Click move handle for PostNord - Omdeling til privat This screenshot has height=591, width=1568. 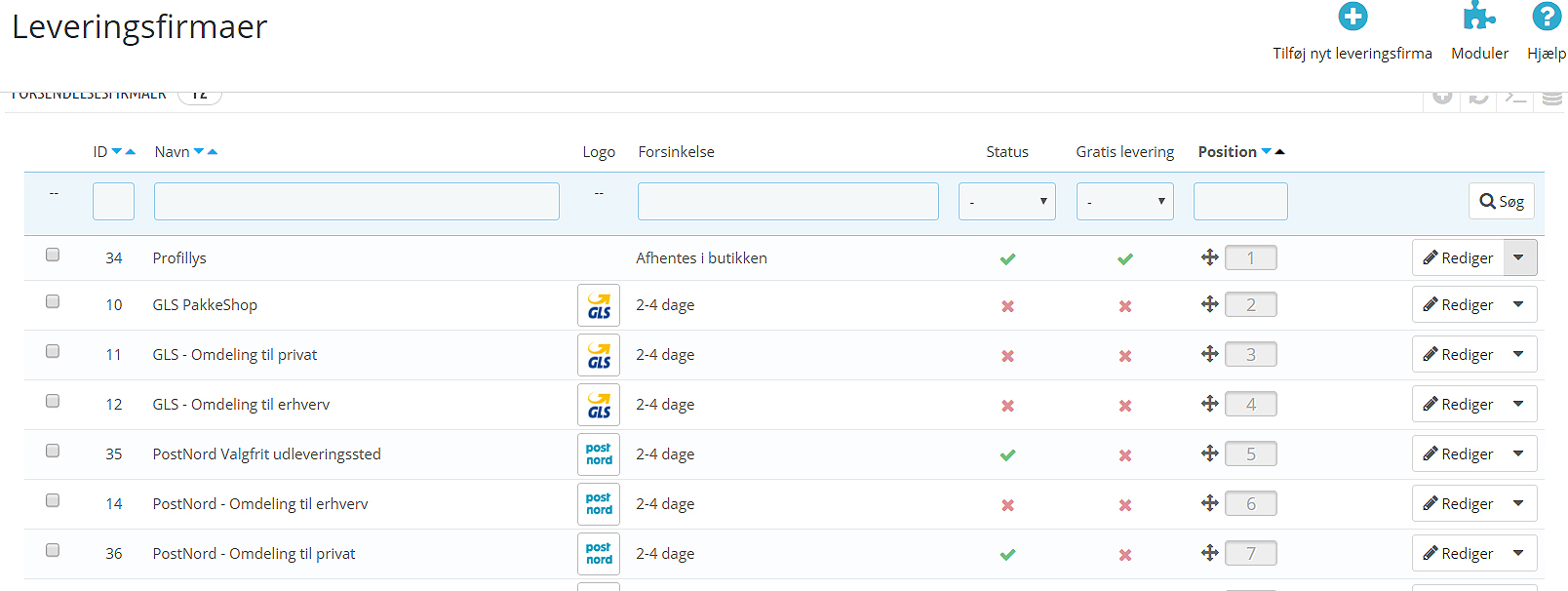[x=1210, y=553]
